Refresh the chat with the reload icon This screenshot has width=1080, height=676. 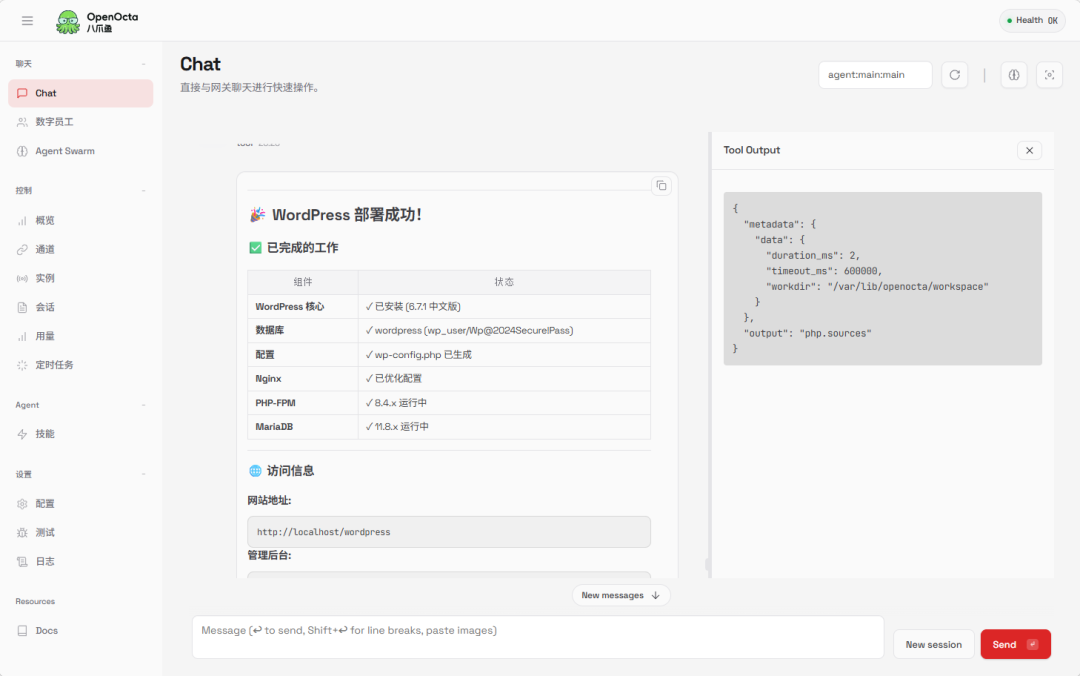[x=955, y=75]
